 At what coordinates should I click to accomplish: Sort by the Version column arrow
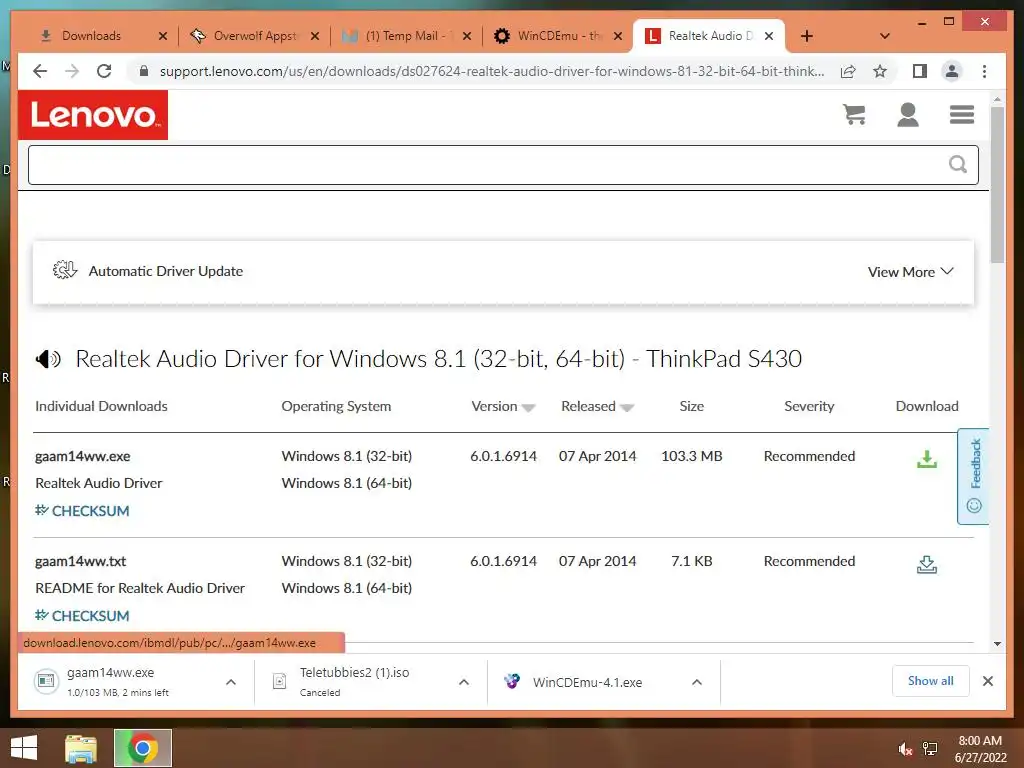(x=528, y=408)
